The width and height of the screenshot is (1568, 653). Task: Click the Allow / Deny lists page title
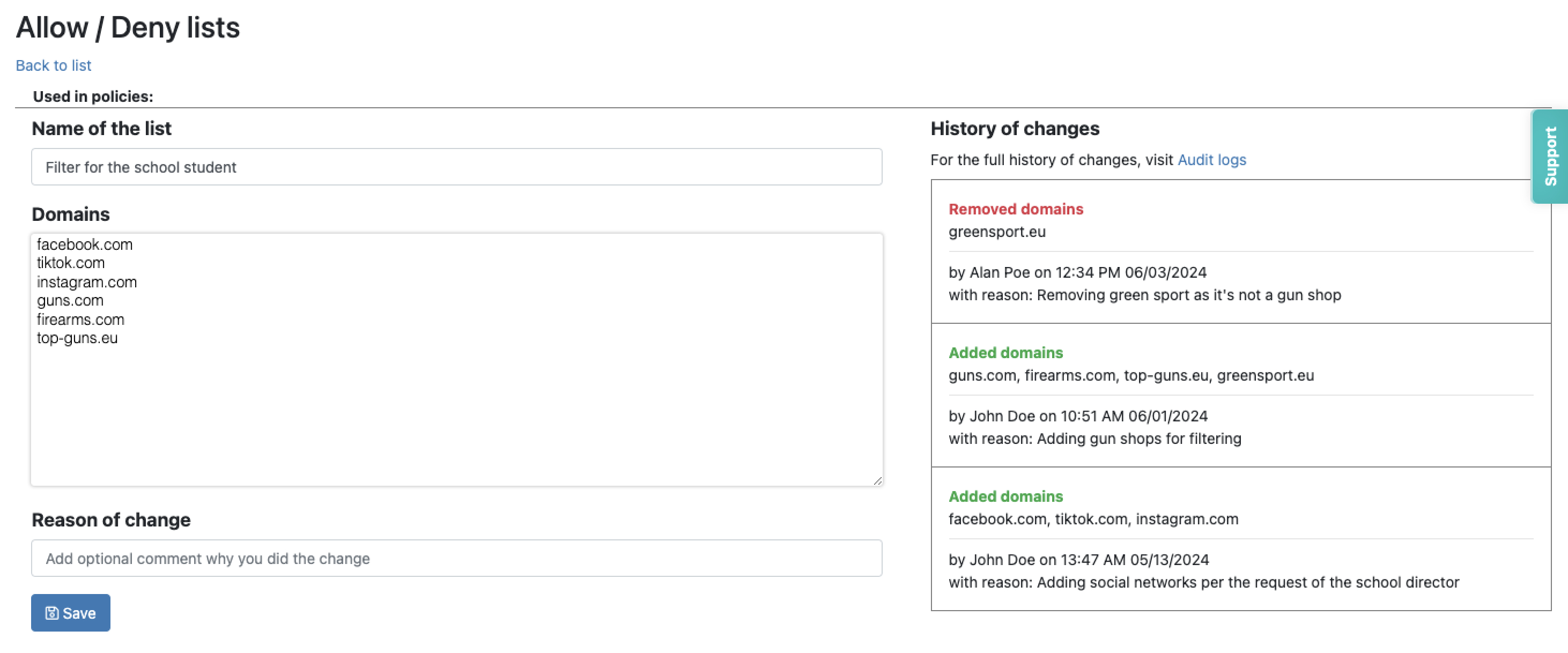pyautogui.click(x=128, y=27)
